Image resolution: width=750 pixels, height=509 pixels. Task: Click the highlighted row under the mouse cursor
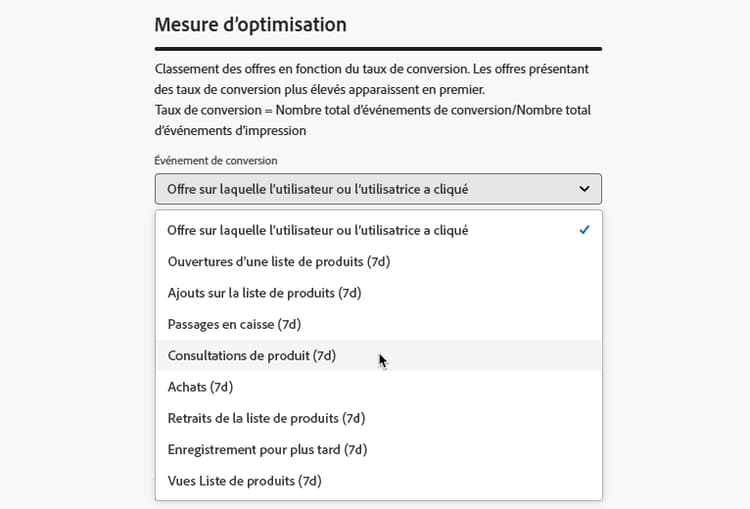click(378, 355)
